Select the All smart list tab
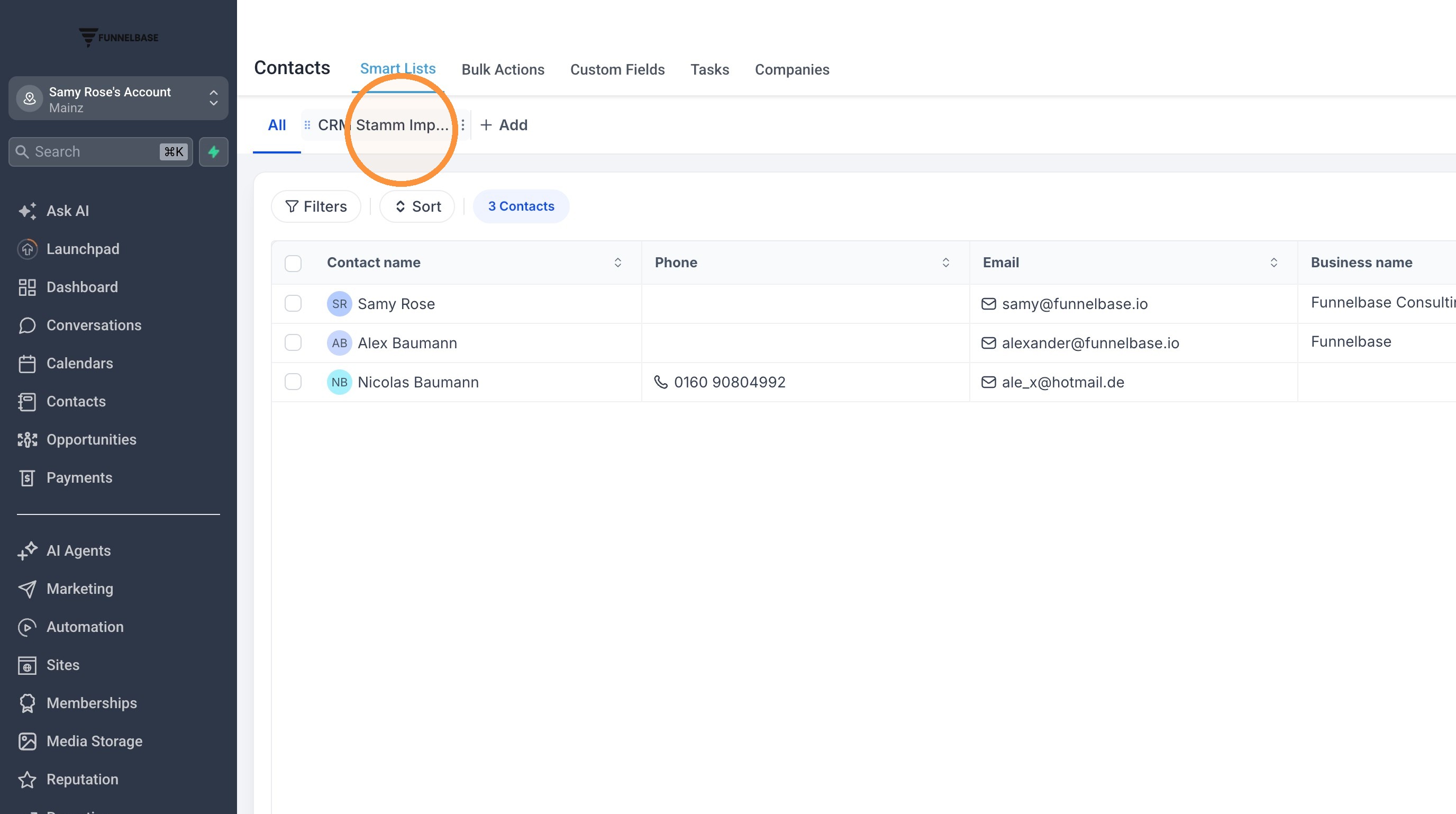 (x=277, y=125)
